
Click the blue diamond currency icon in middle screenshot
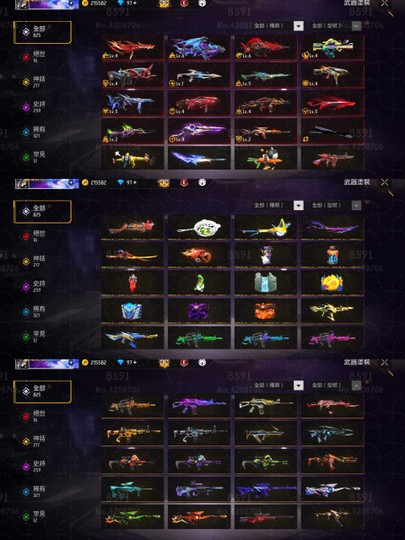point(120,182)
